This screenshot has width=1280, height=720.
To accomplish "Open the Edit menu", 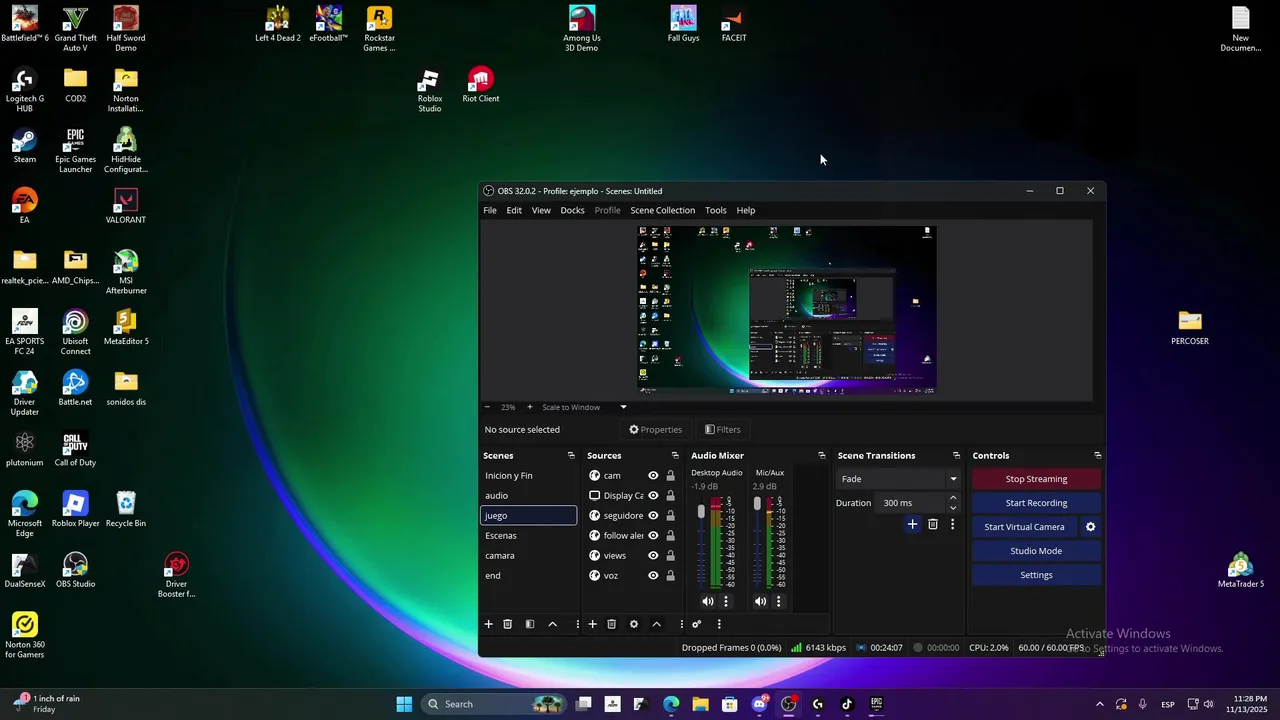I will 514,210.
